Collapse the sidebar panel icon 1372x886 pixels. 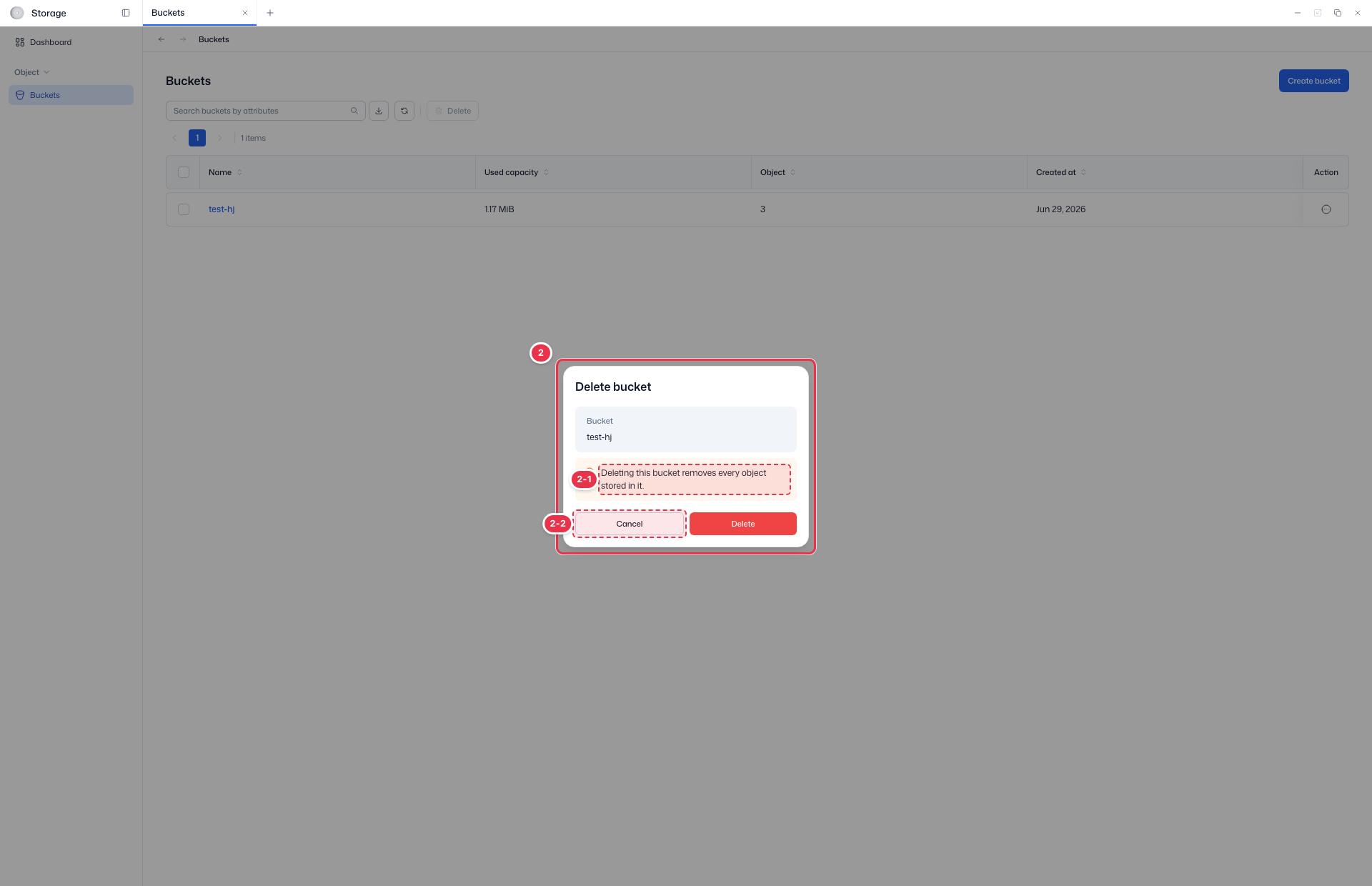click(x=126, y=13)
